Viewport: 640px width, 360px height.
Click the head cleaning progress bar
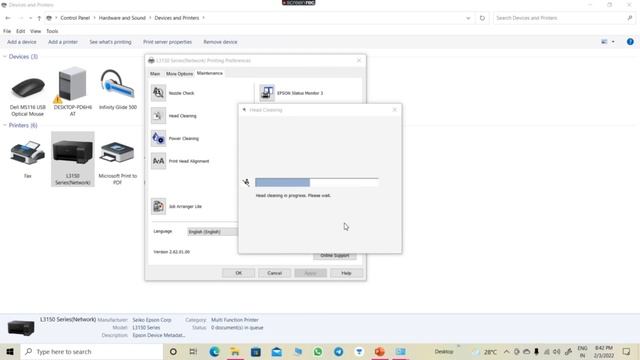317,182
